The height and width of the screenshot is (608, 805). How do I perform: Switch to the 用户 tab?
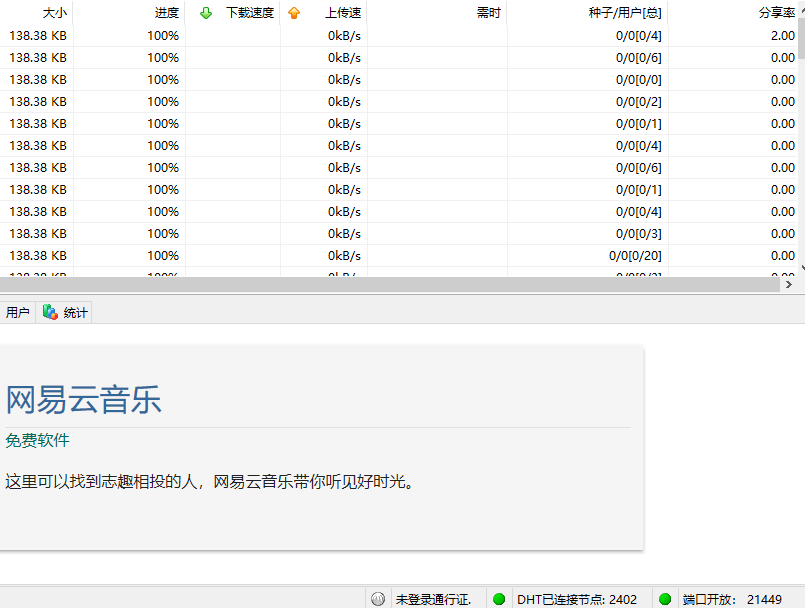[17, 312]
